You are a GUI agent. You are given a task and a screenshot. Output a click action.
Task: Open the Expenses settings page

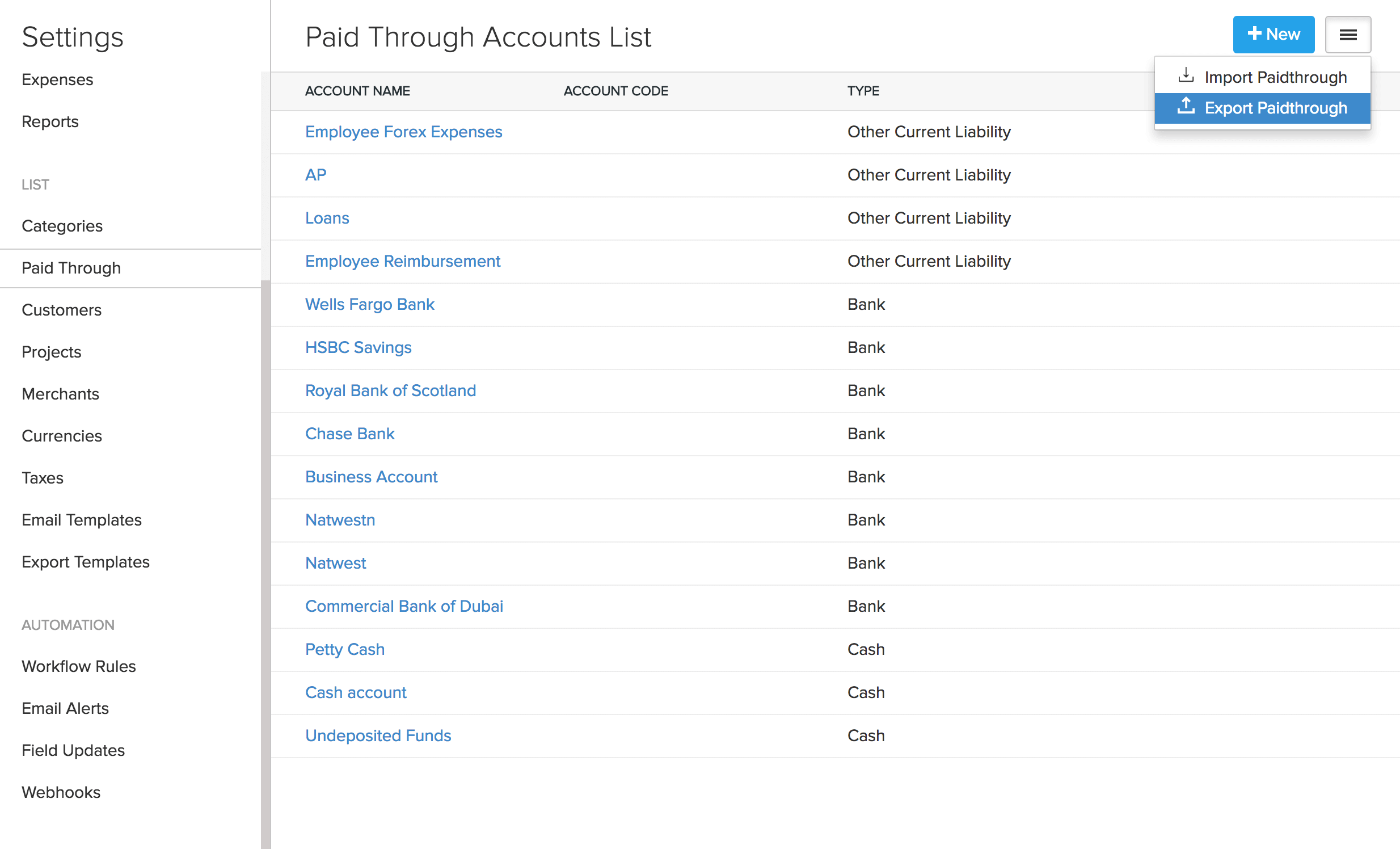coord(57,79)
